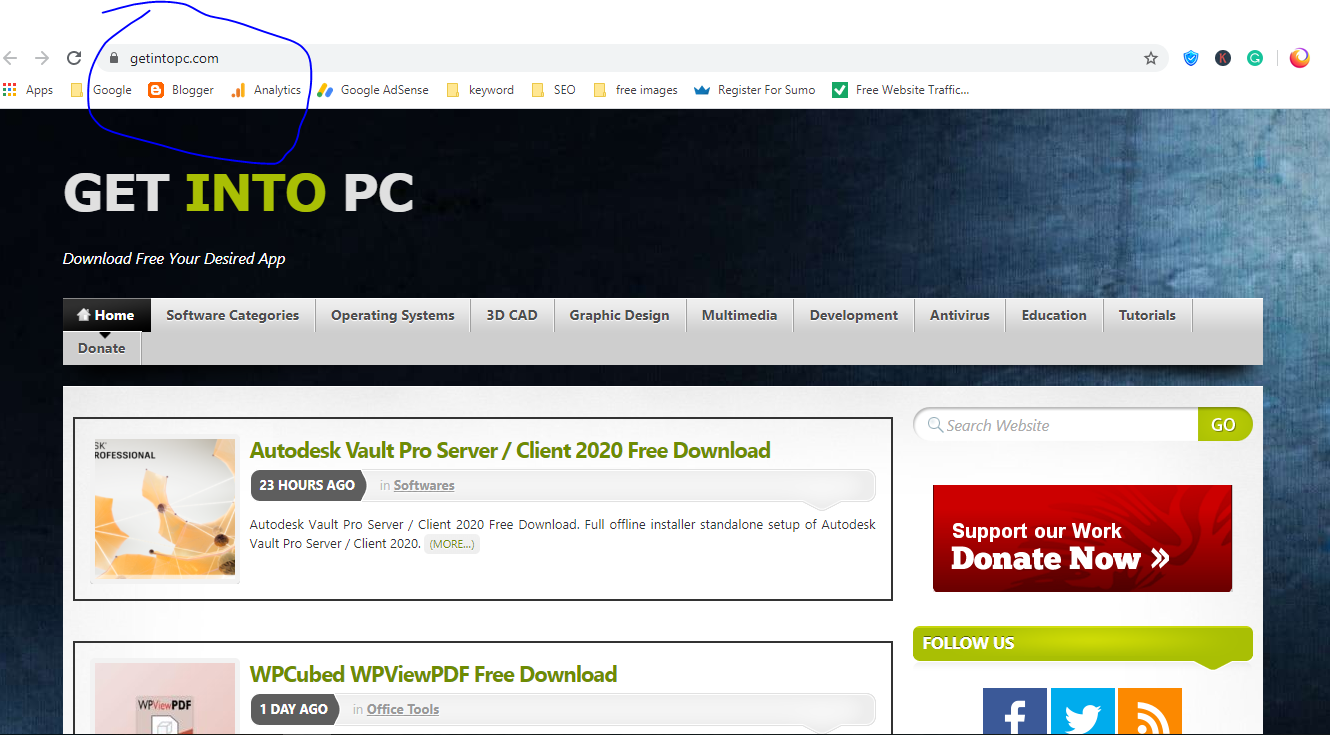The image size is (1330, 735).
Task: Open WPCubed WPViewPDF Free Download title
Action: pos(433,674)
